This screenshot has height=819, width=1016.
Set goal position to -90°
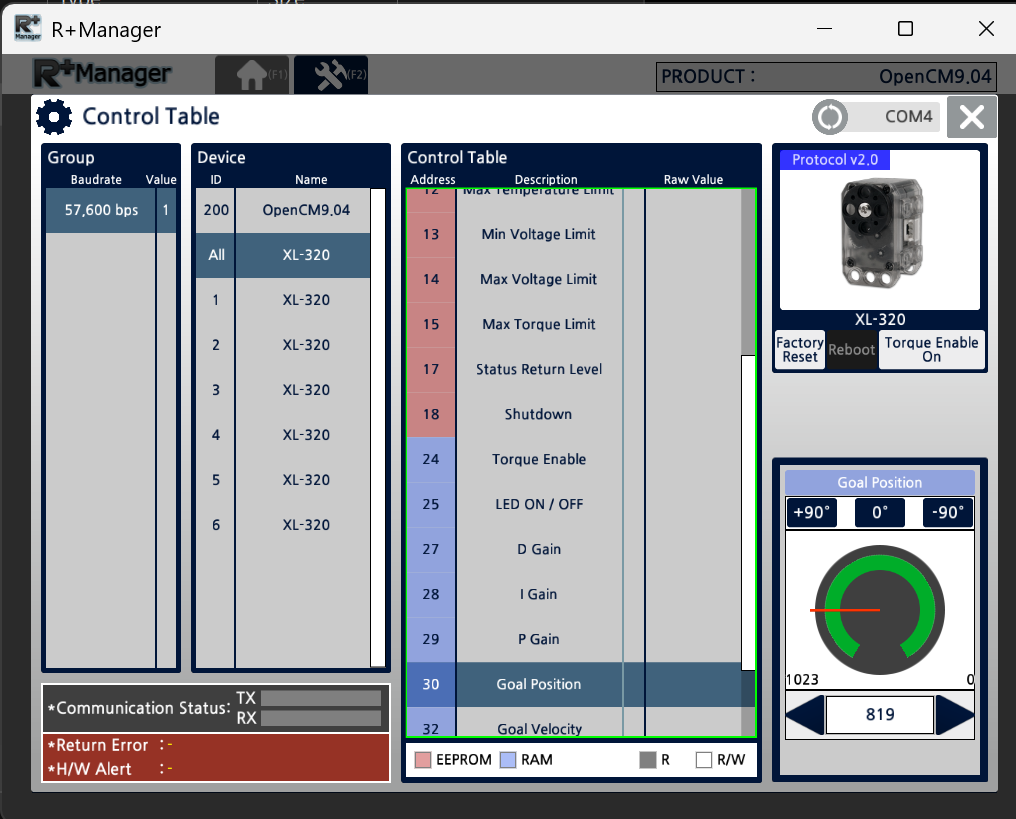(x=948, y=513)
